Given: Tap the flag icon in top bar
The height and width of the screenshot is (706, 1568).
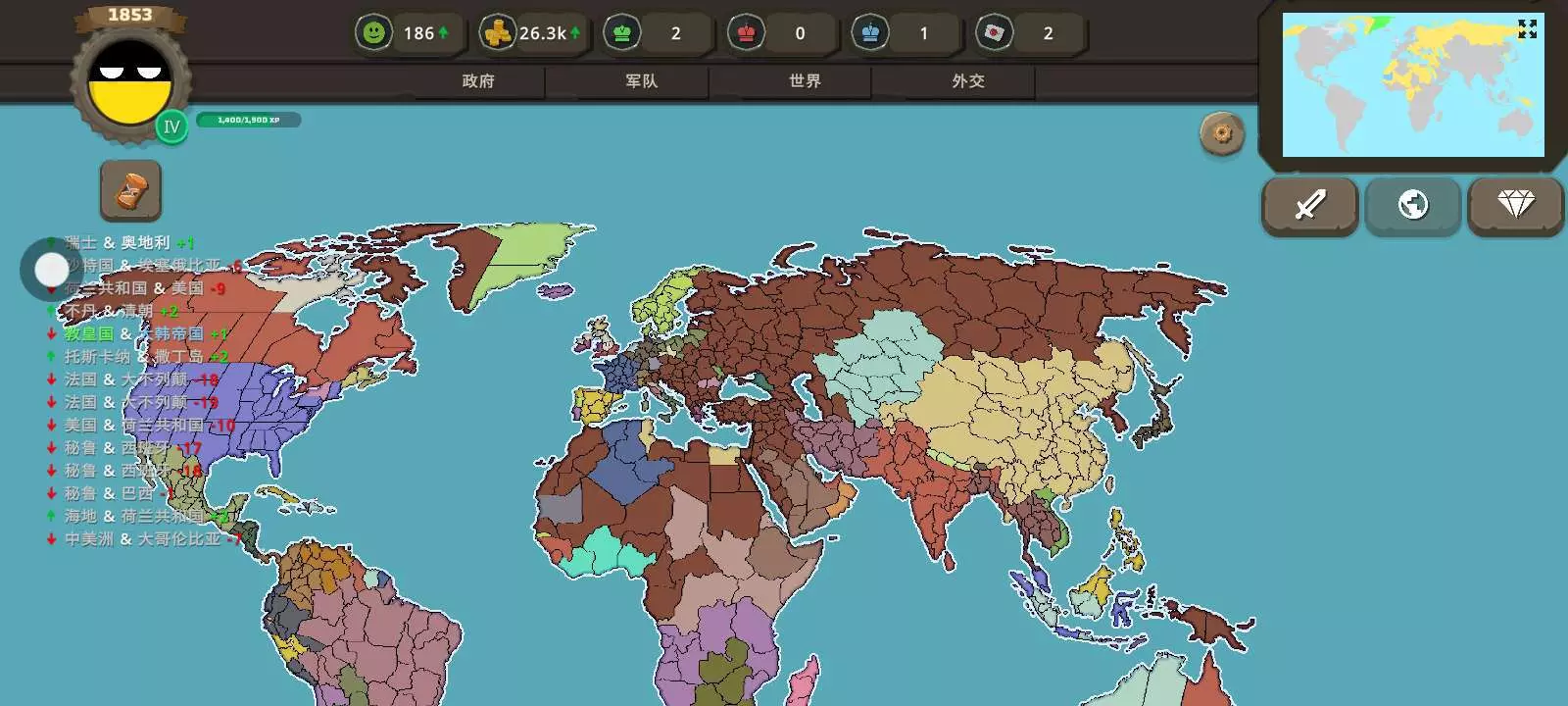Looking at the screenshot, I should 994,33.
